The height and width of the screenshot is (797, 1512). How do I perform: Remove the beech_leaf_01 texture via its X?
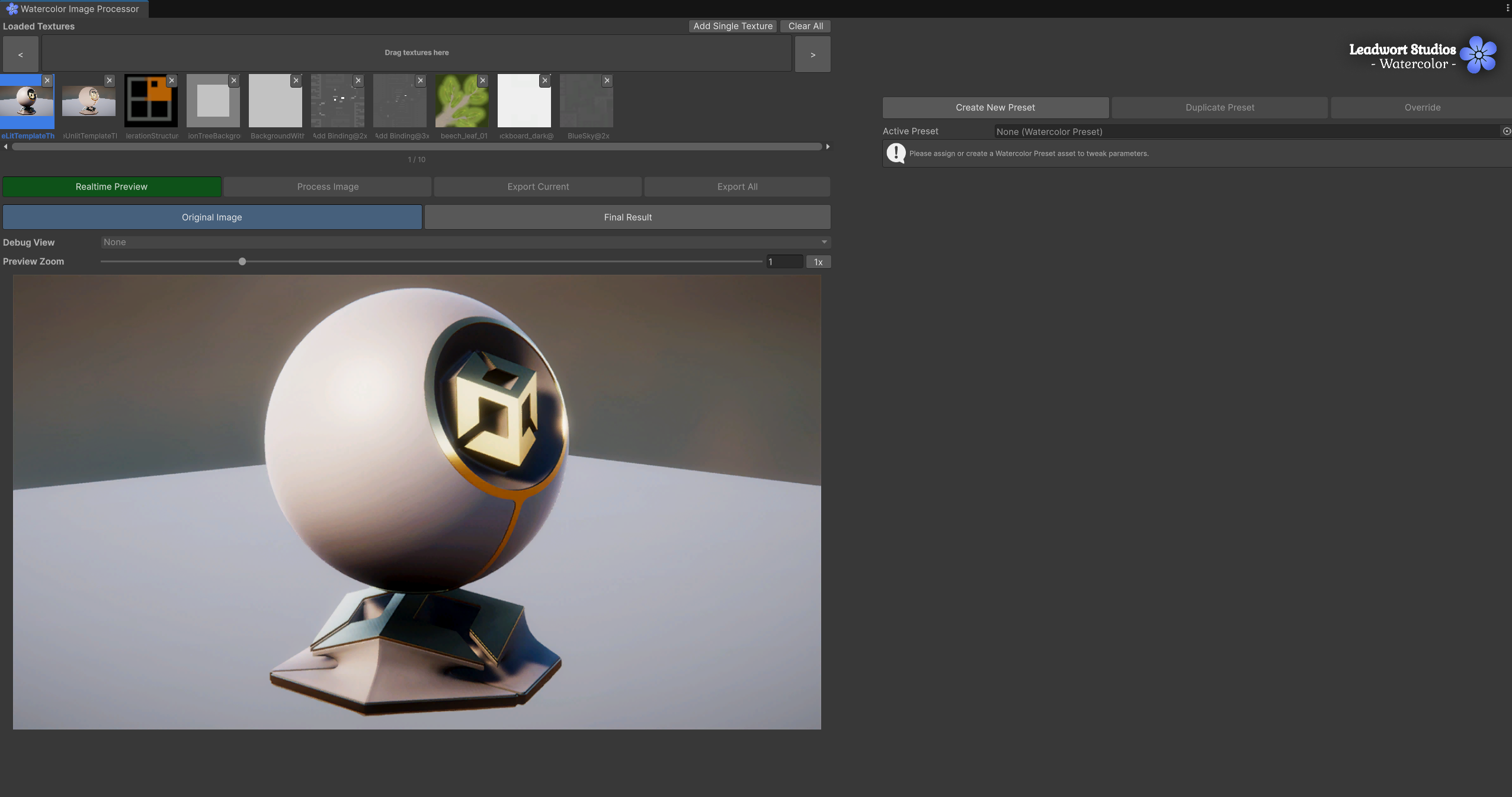click(483, 81)
